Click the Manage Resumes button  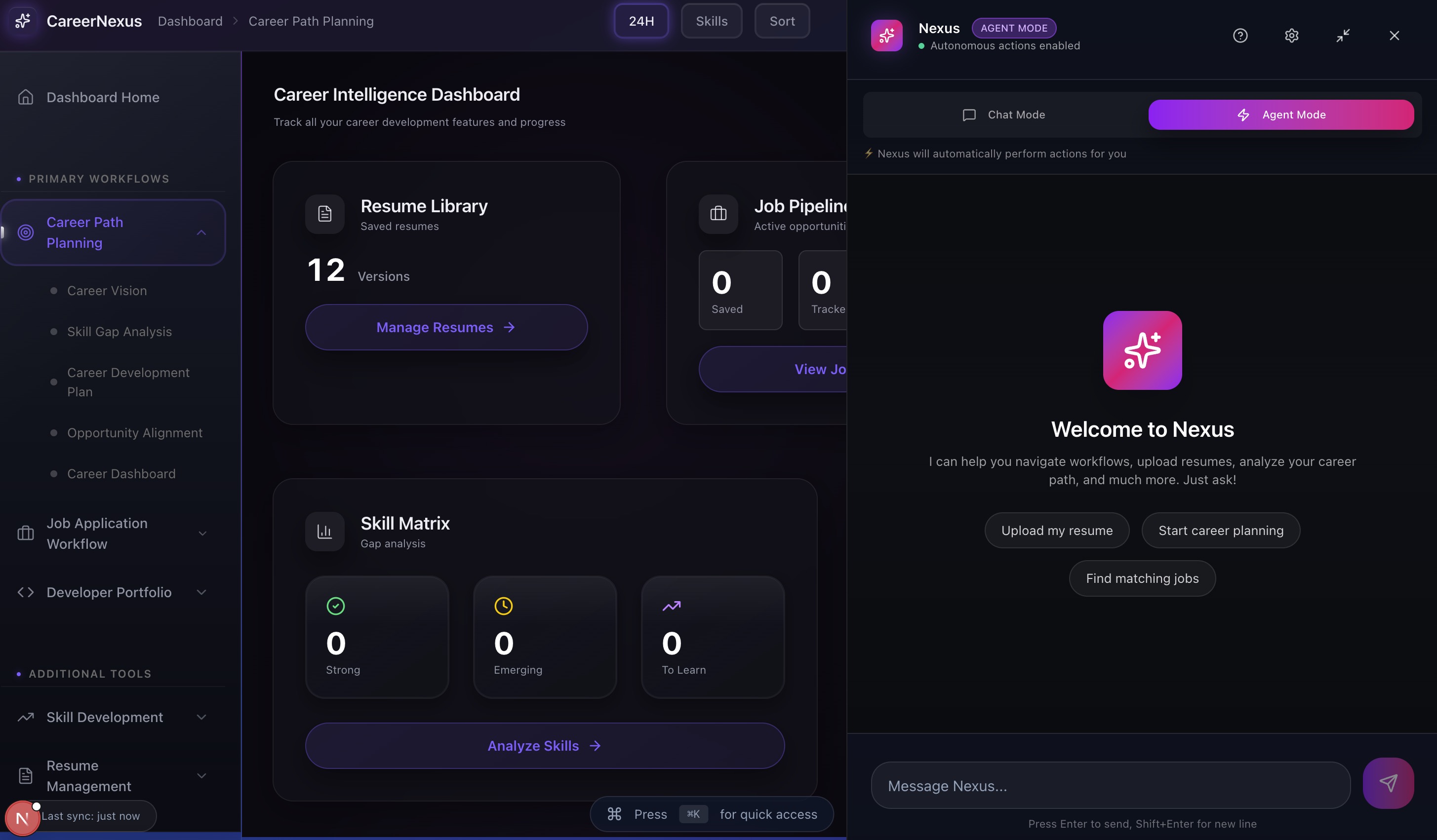click(446, 327)
